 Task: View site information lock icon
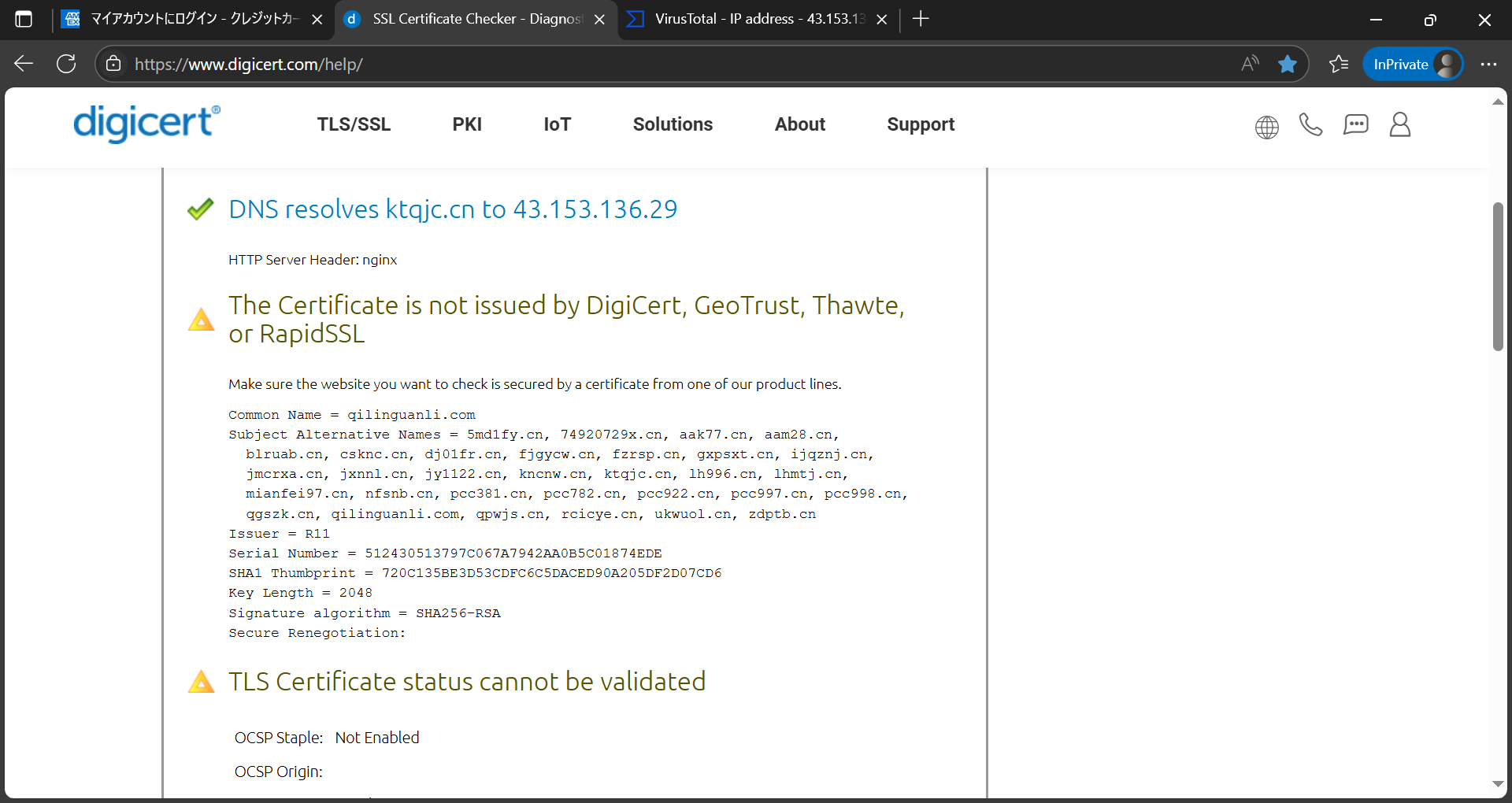click(x=113, y=64)
